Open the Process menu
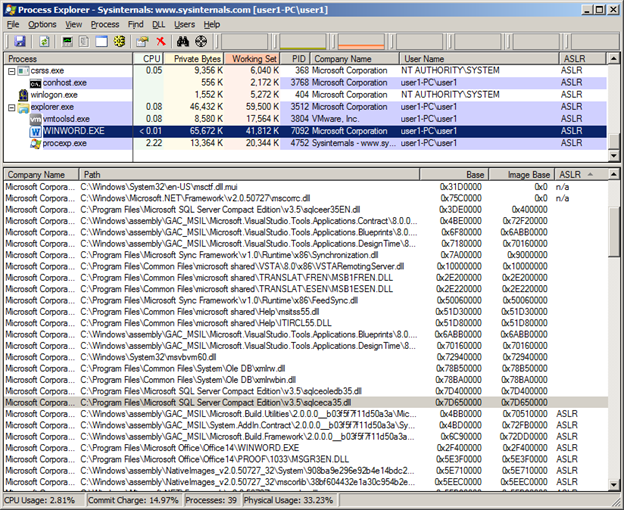 (x=105, y=24)
